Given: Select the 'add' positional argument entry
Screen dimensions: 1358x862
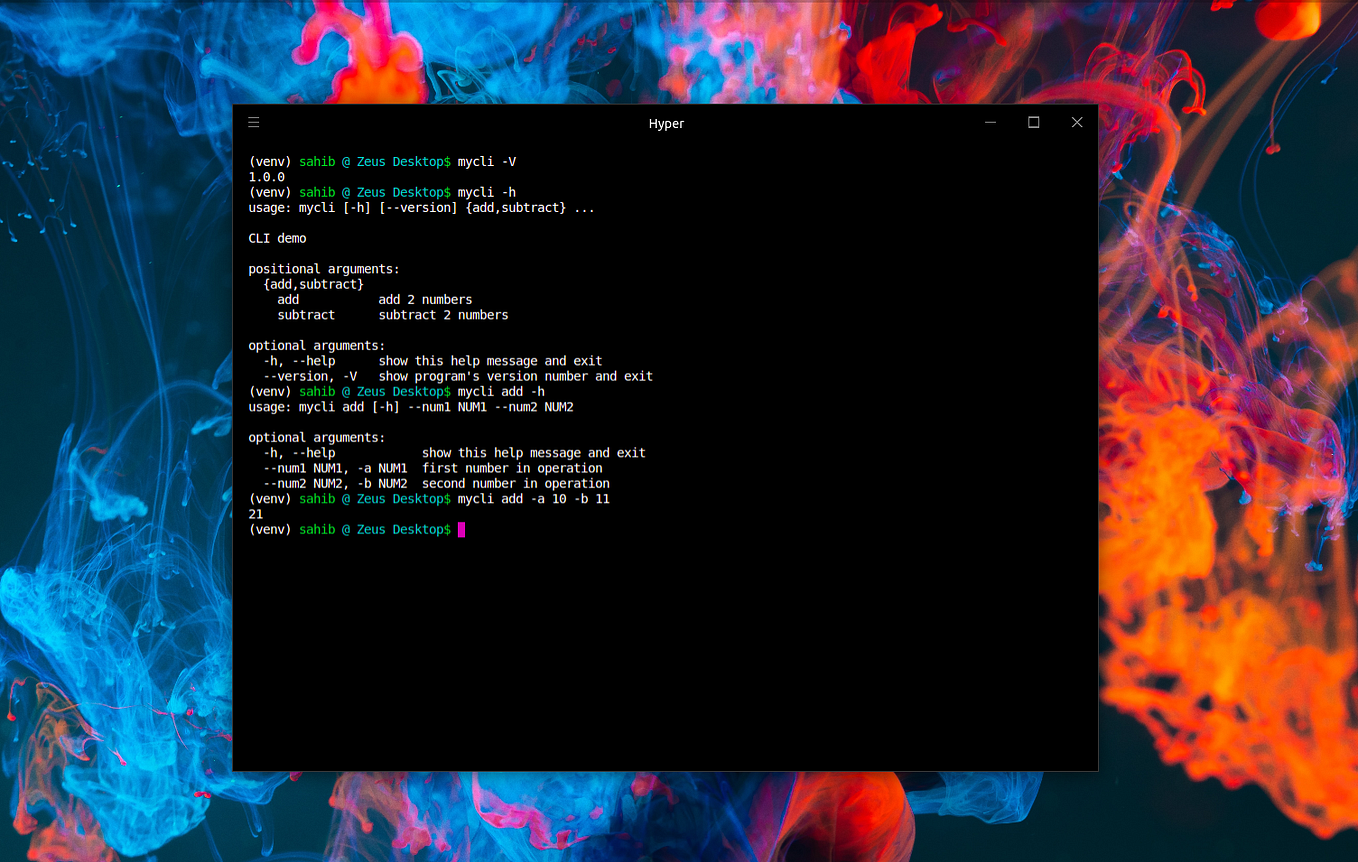Looking at the screenshot, I should pos(288,299).
